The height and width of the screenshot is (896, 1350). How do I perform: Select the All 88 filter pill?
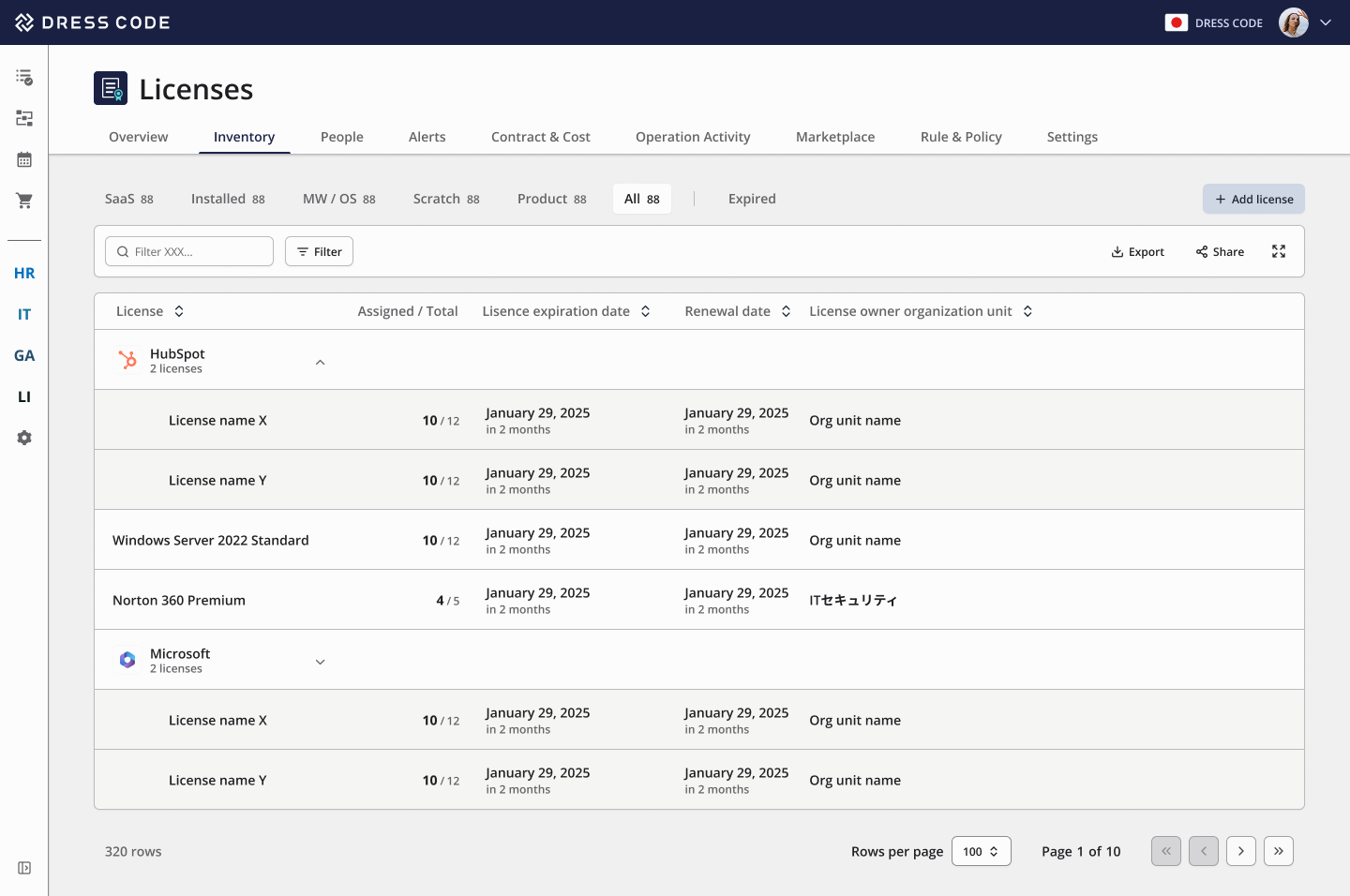641,198
